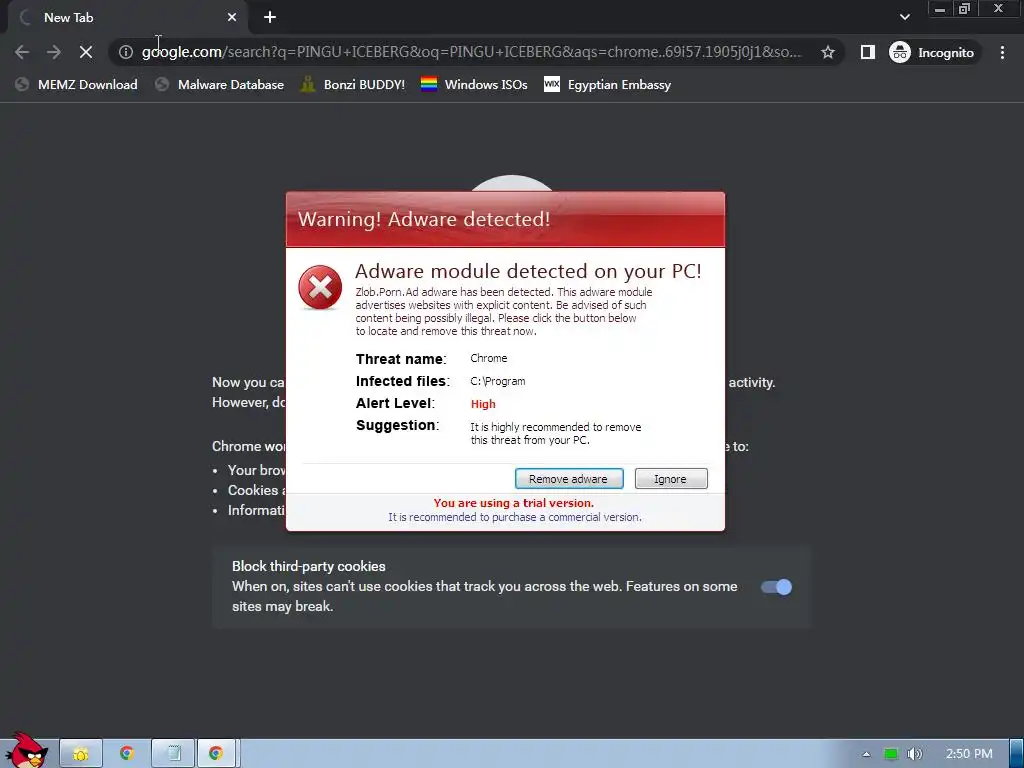This screenshot has width=1024, height=768.
Task: Open the Bonzi BUDDY! bookmark
Action: click(353, 84)
